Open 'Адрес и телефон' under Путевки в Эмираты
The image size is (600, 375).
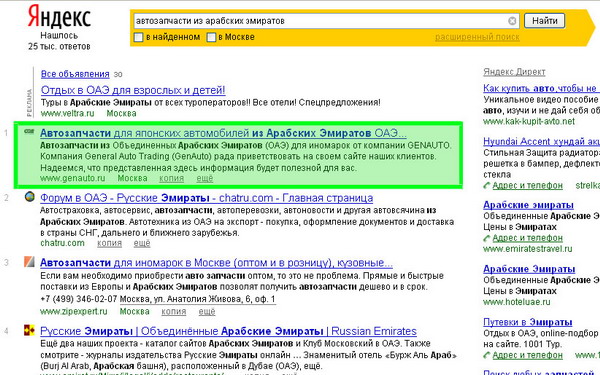pos(527,355)
